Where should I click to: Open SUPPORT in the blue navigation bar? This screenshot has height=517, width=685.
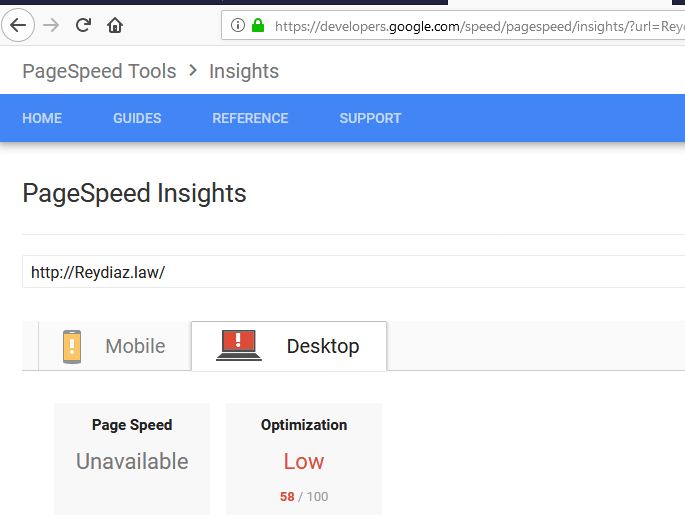(370, 118)
